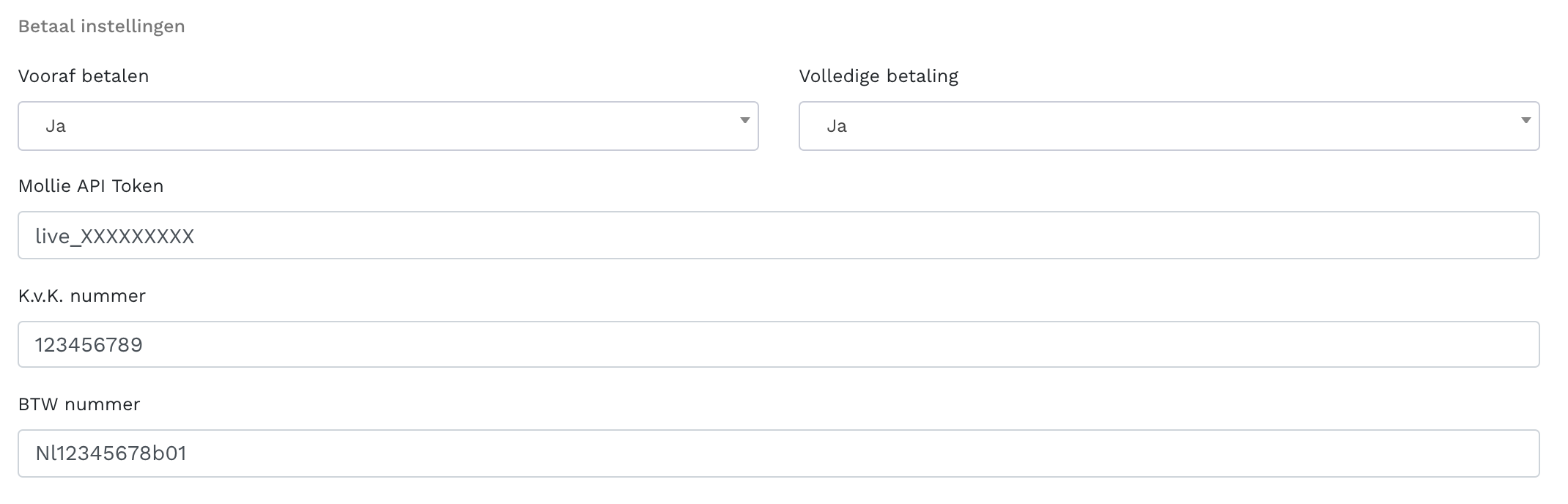This screenshot has height=504, width=1568.
Task: Click the K.v.K. nummer label
Action: point(82,296)
